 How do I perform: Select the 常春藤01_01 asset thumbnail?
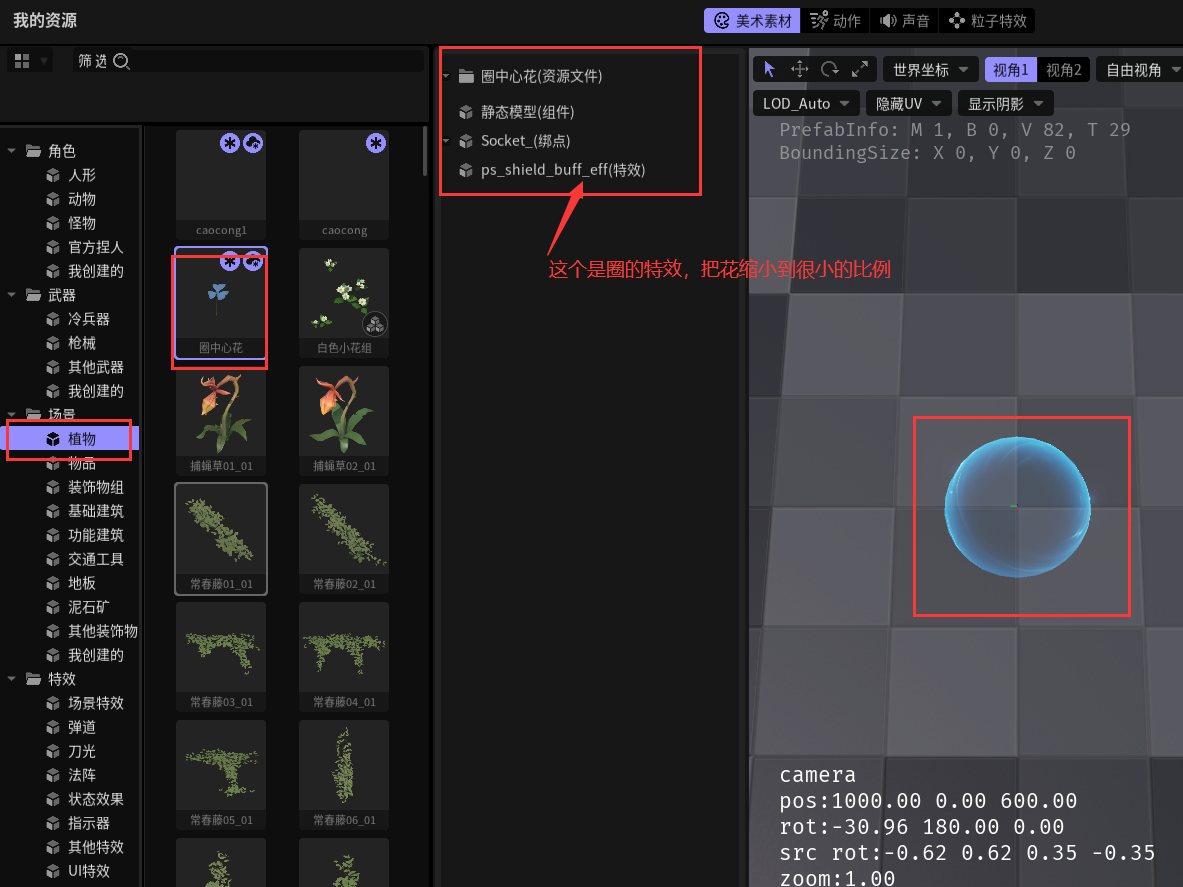click(x=221, y=539)
